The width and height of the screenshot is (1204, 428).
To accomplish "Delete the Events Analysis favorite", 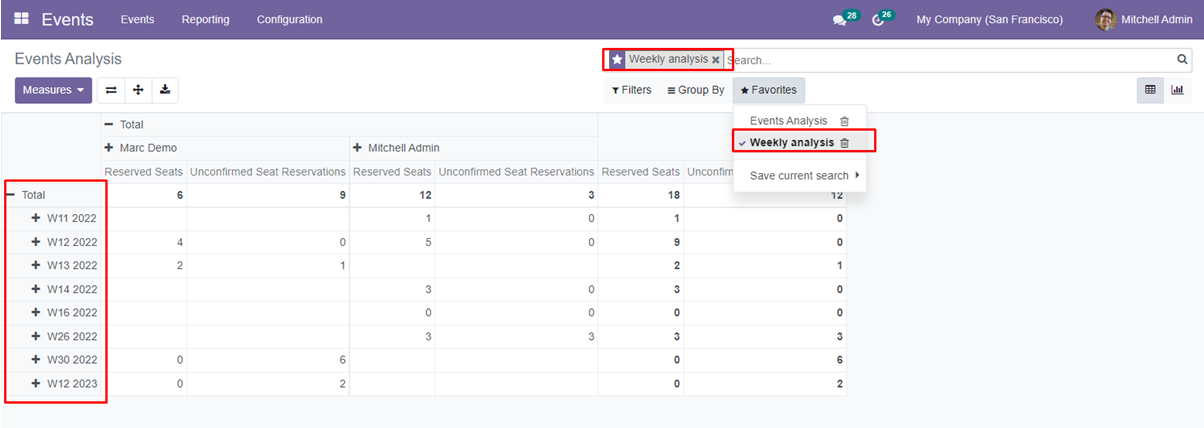I will tap(844, 121).
